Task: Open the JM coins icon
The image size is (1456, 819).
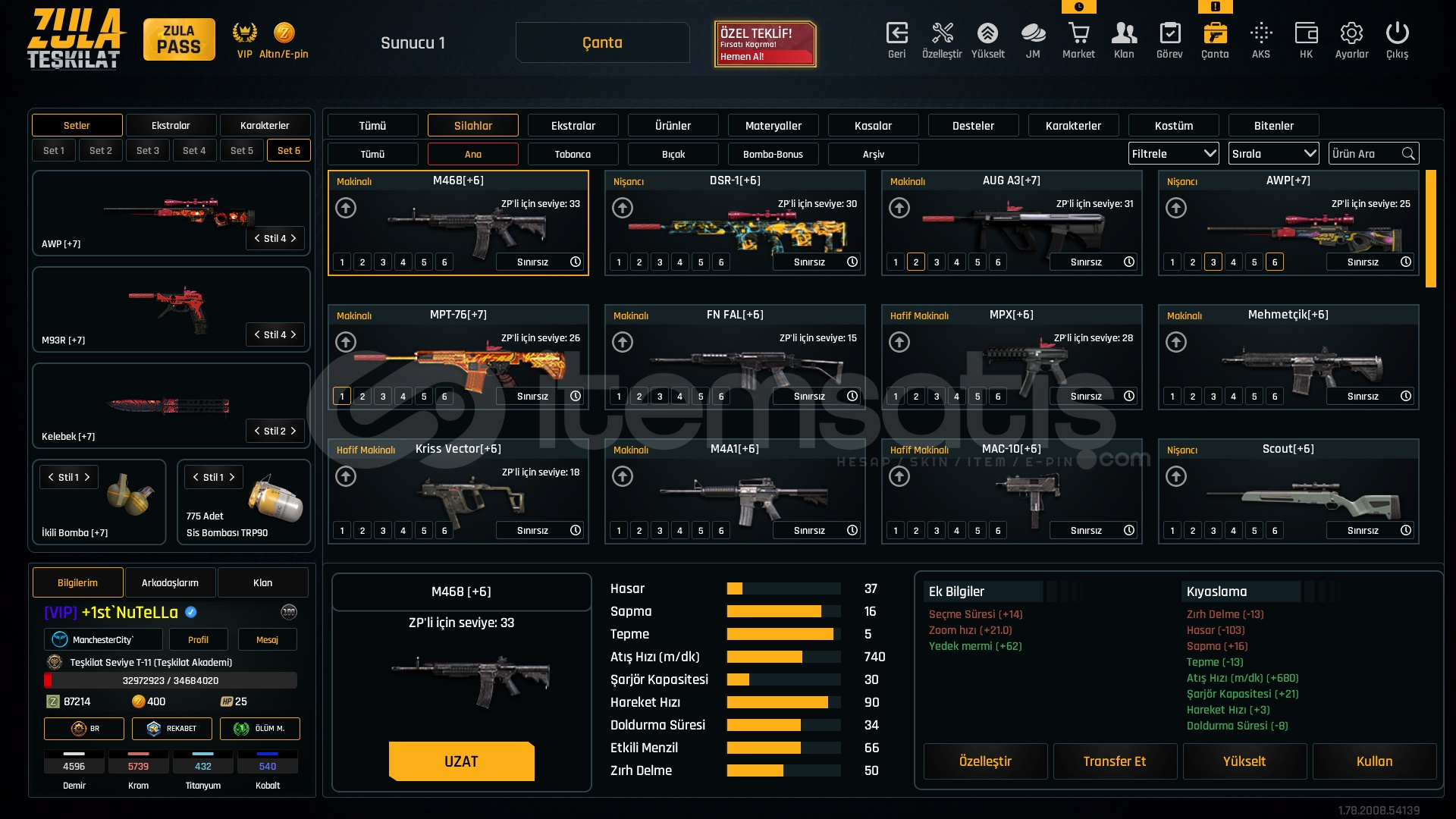Action: [x=1033, y=33]
